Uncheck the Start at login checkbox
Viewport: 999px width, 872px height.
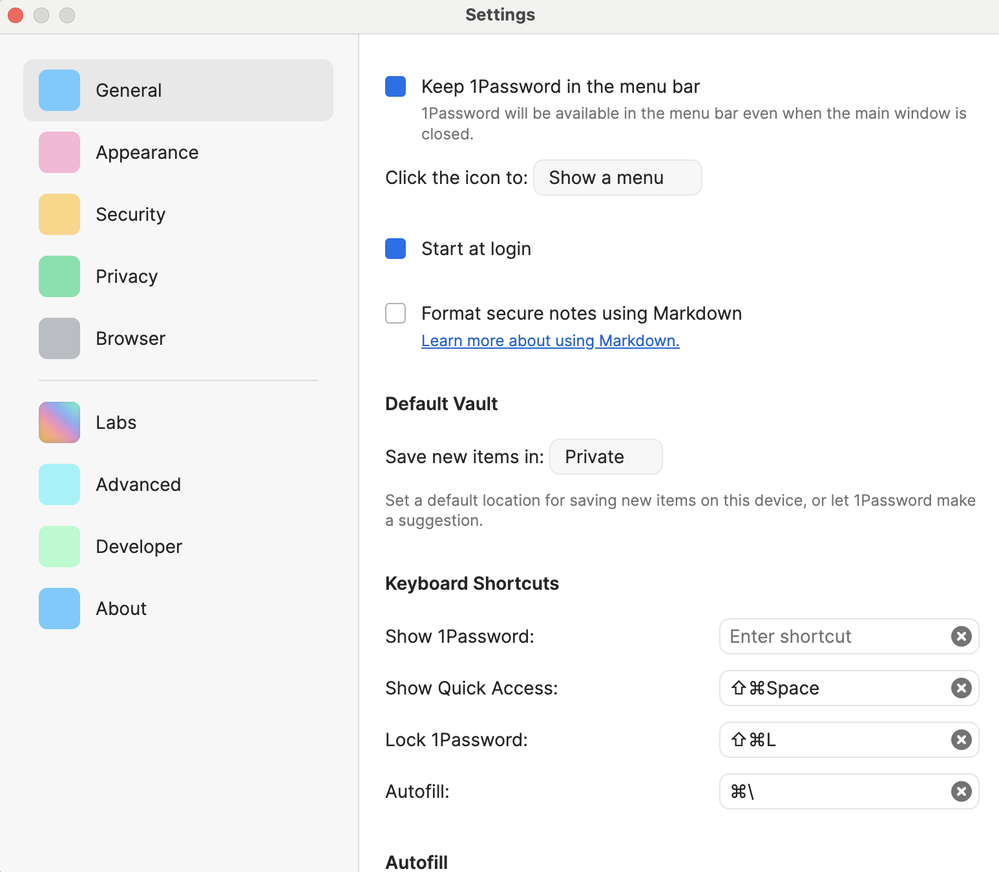tap(396, 249)
